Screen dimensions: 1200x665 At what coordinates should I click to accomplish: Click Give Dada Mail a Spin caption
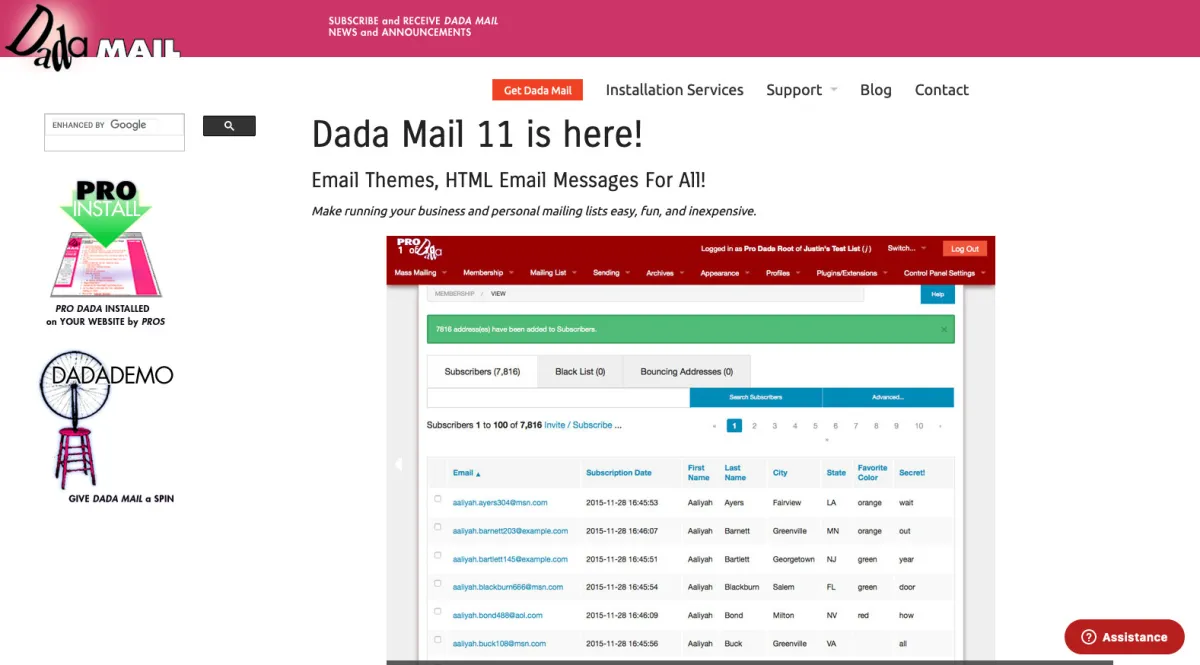121,498
